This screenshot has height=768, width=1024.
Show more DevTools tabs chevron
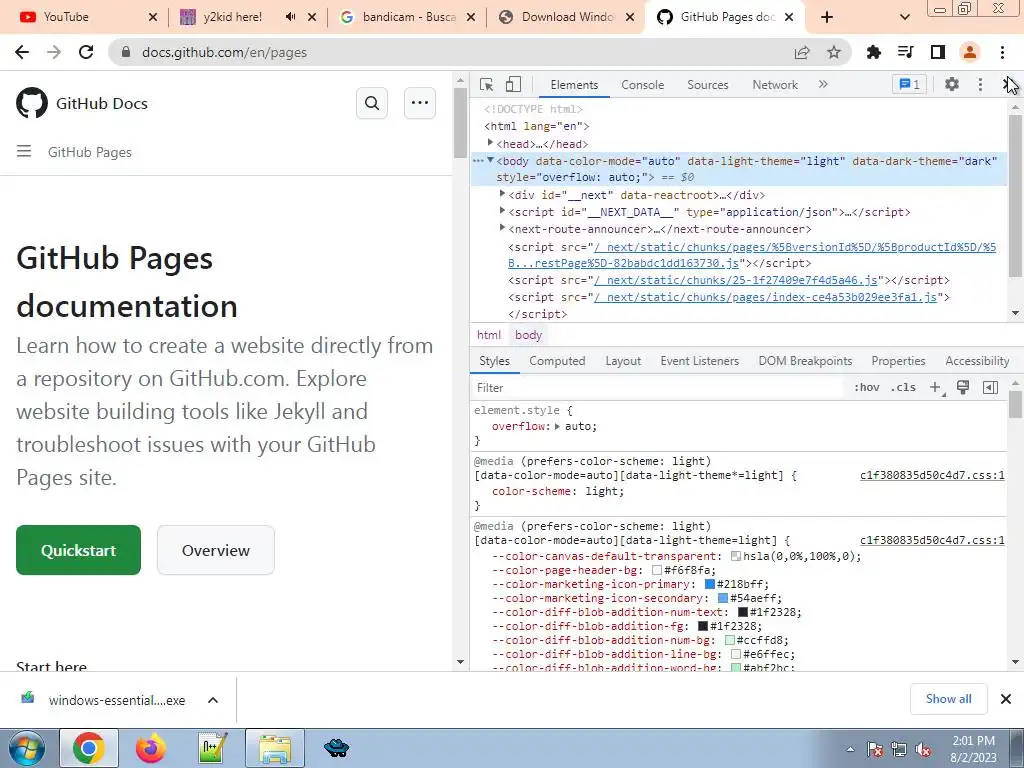[x=823, y=84]
